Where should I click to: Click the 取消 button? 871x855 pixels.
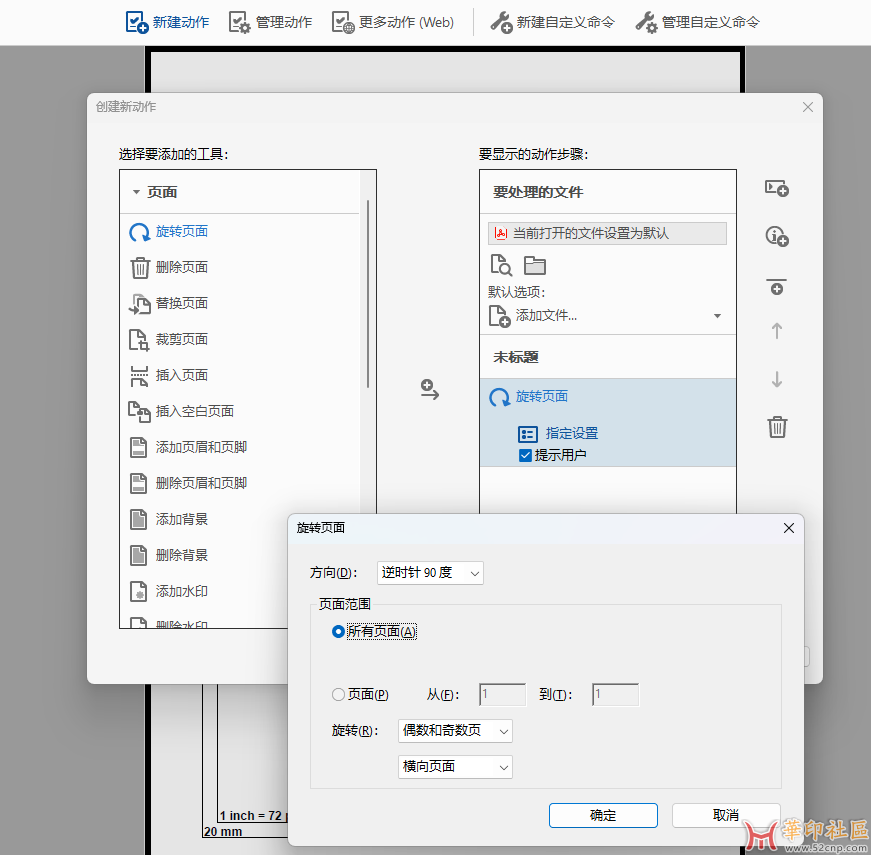tap(725, 815)
